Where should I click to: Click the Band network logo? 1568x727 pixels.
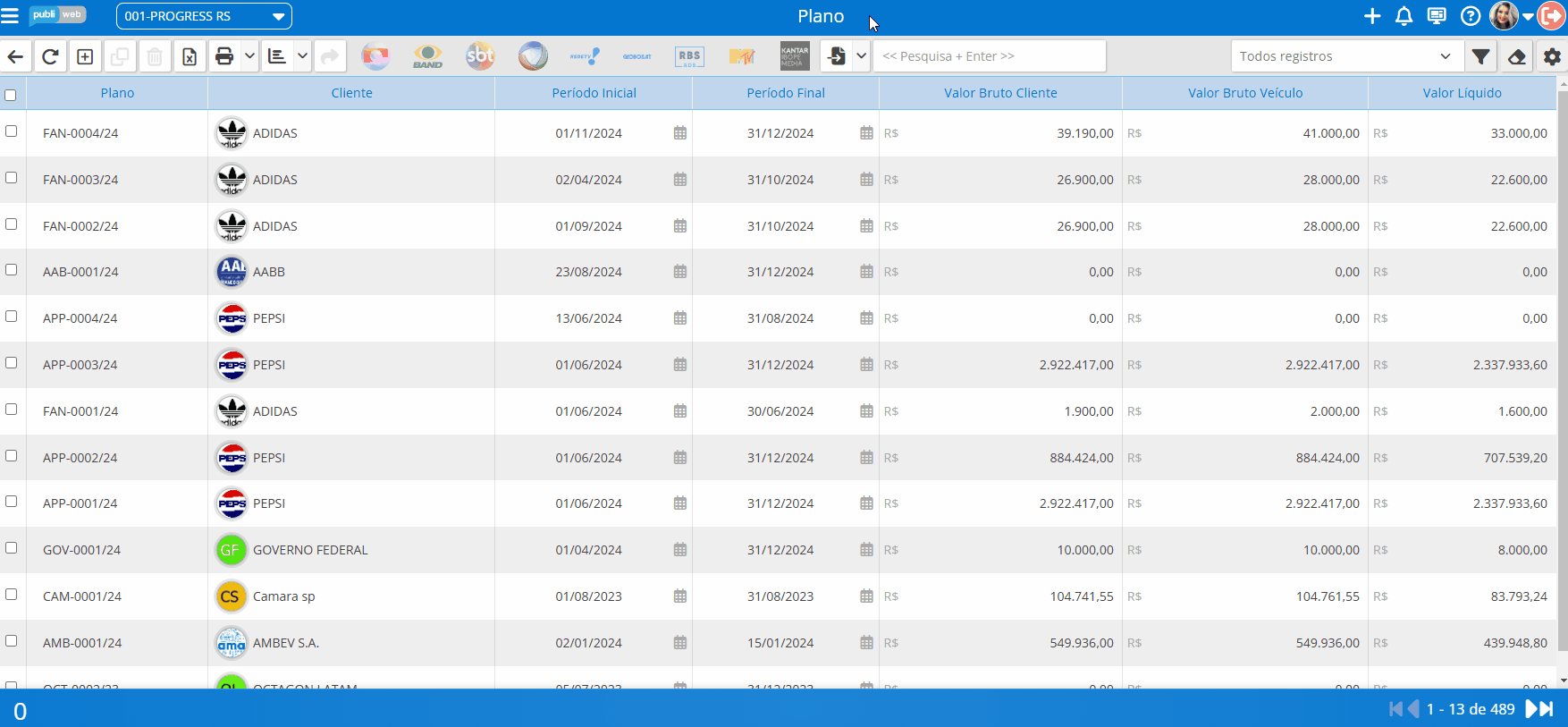pos(427,56)
